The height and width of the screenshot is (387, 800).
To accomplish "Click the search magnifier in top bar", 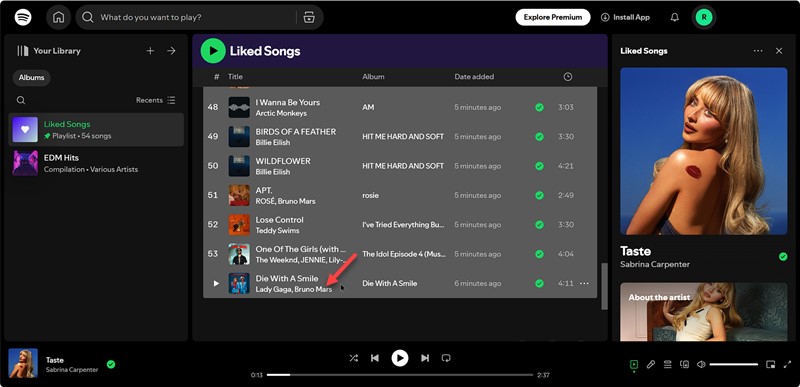I will (88, 17).
